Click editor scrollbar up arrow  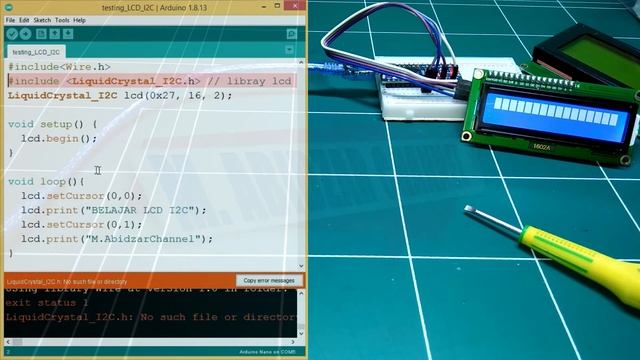tap(301, 62)
